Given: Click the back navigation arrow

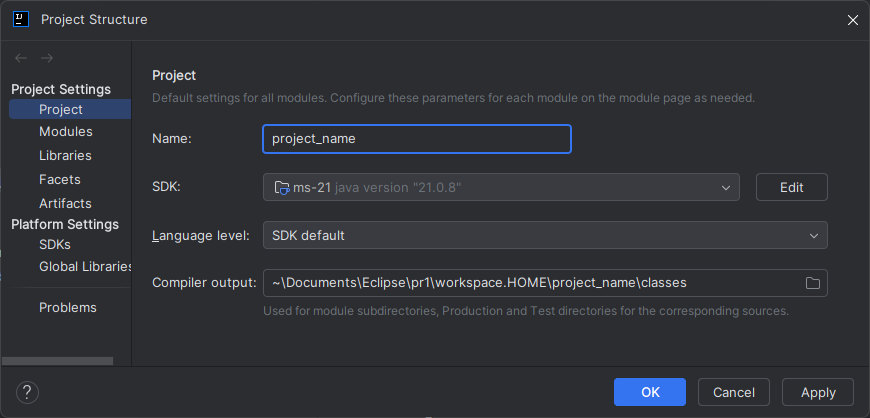Looking at the screenshot, I should coord(21,58).
